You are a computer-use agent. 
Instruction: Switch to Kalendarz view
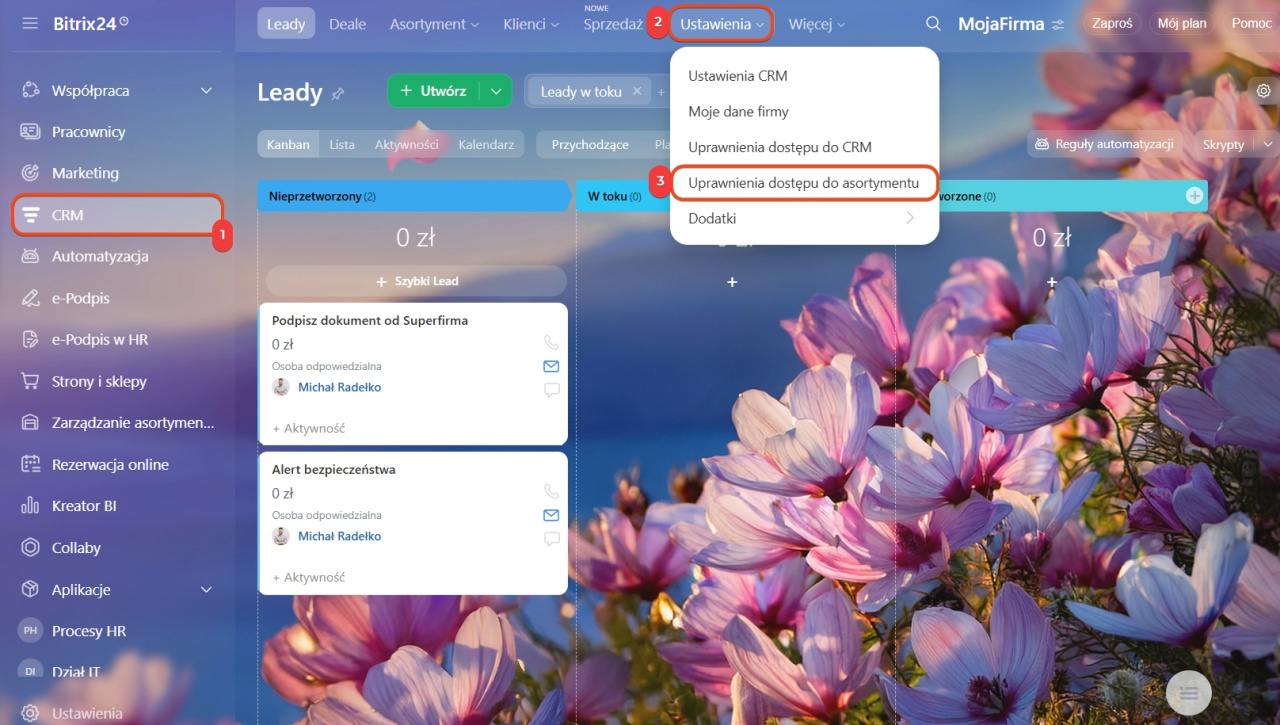[486, 145]
